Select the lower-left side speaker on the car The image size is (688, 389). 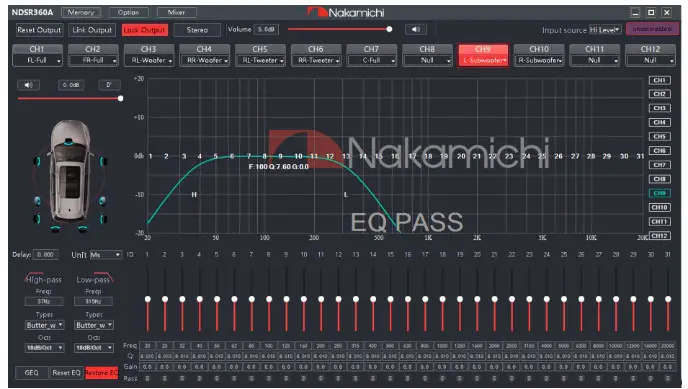point(37,218)
